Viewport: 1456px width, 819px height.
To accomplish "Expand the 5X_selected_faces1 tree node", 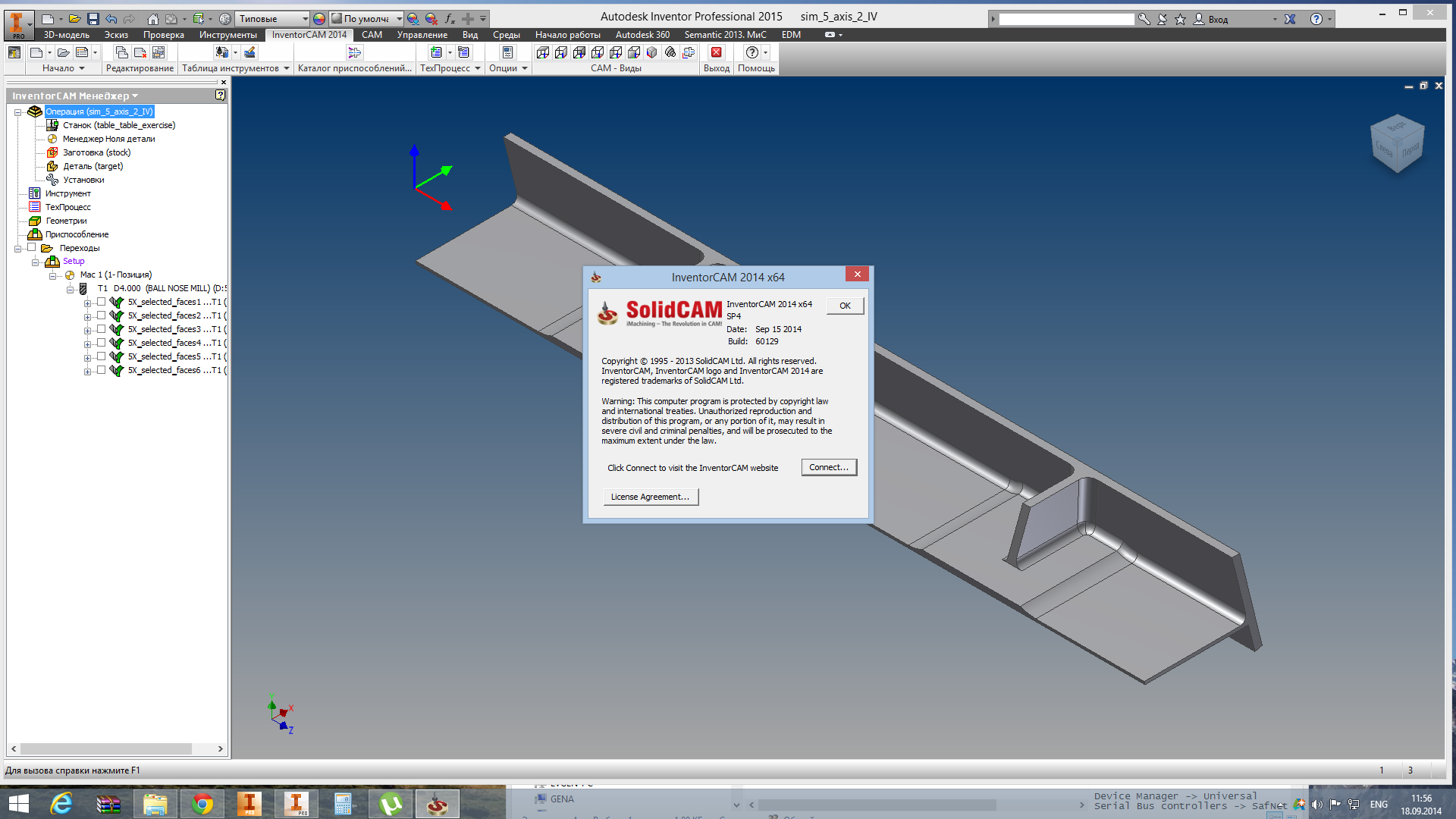I will coord(87,303).
